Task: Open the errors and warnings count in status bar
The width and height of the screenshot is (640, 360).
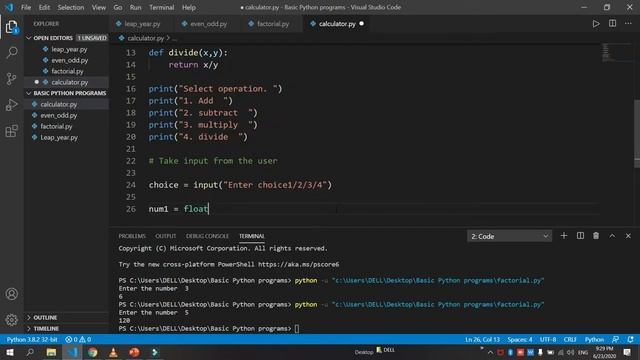Action: click(x=78, y=340)
